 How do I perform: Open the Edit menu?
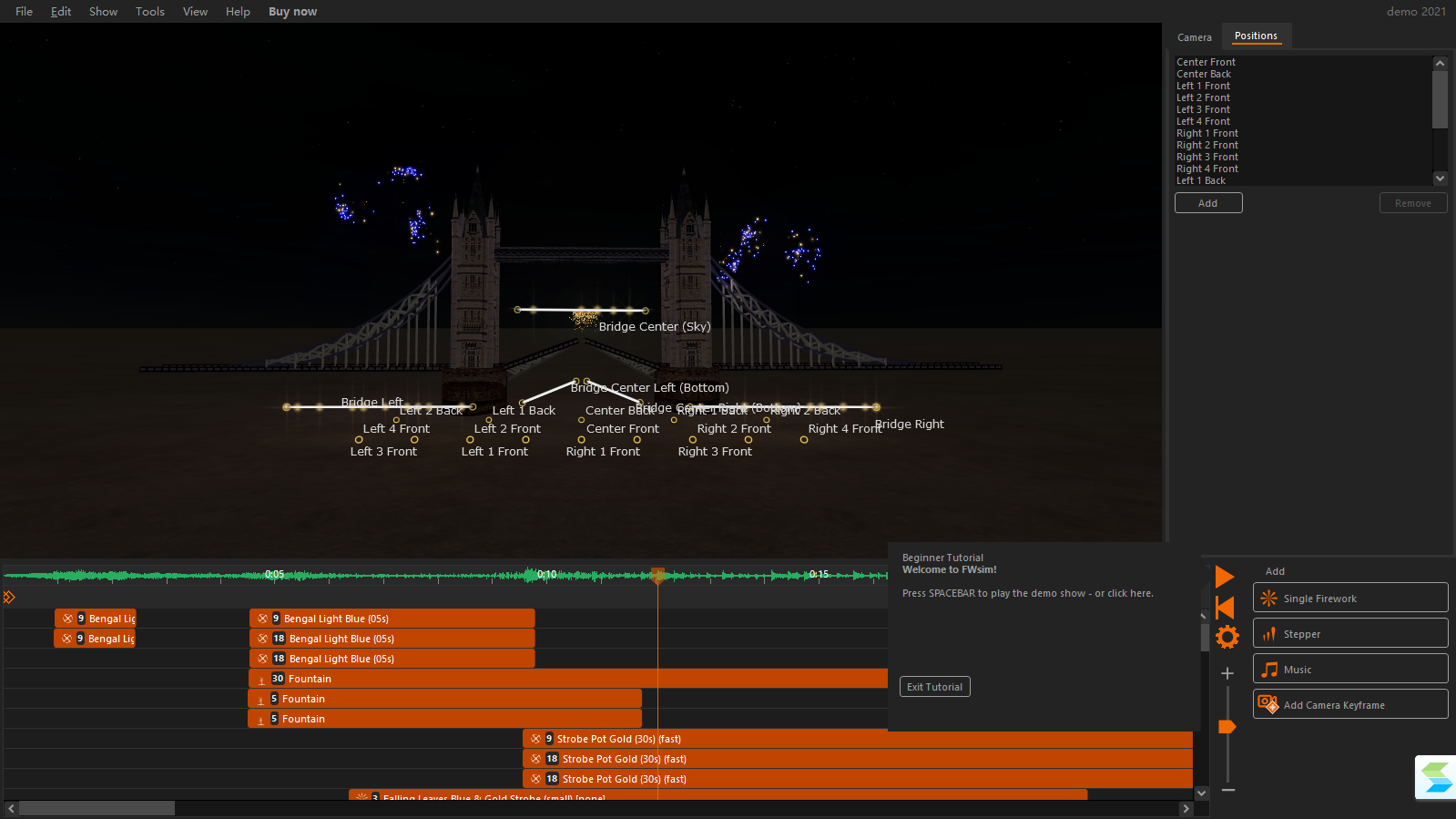pyautogui.click(x=61, y=12)
